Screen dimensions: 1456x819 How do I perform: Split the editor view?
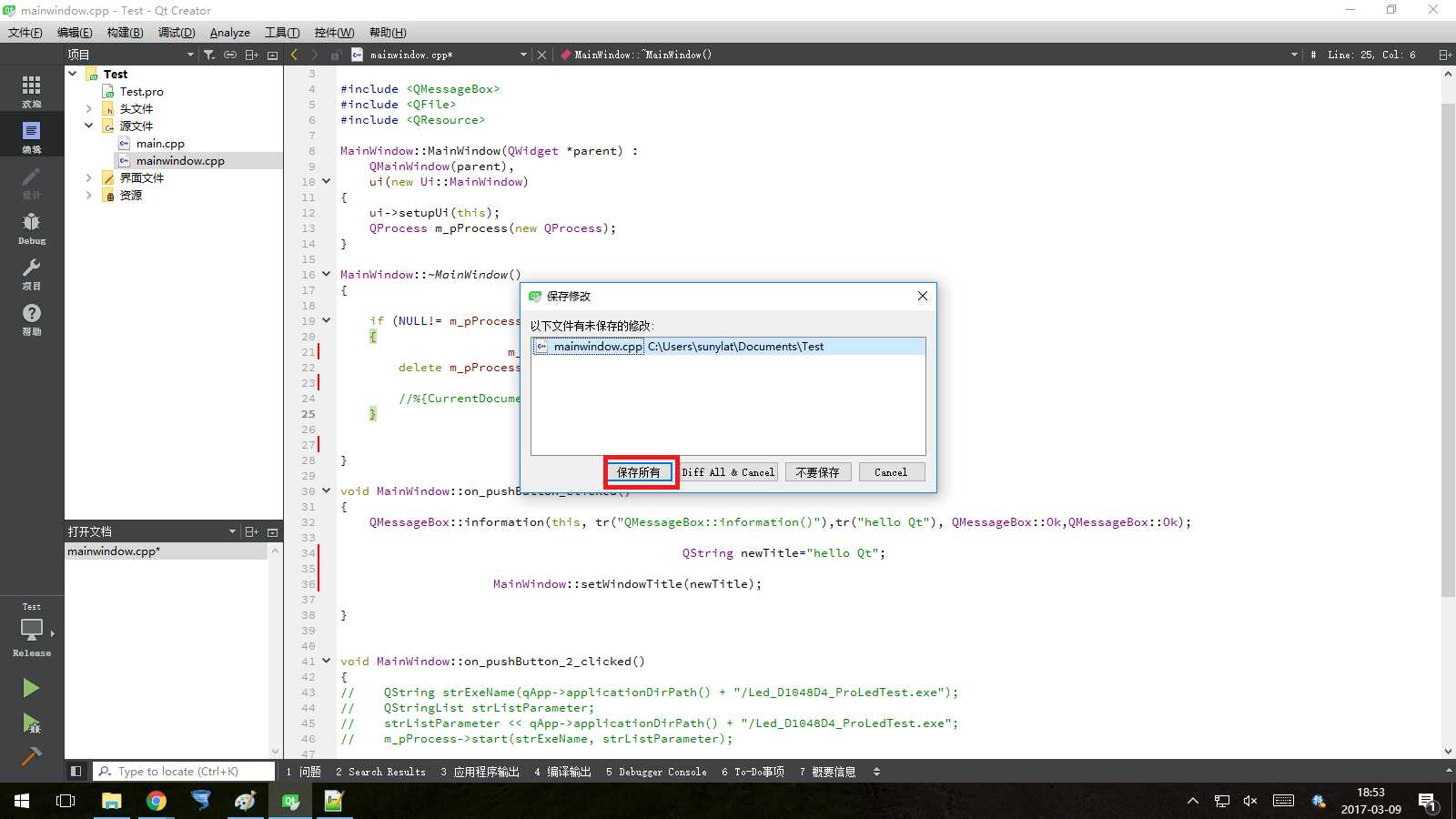pos(1444,55)
